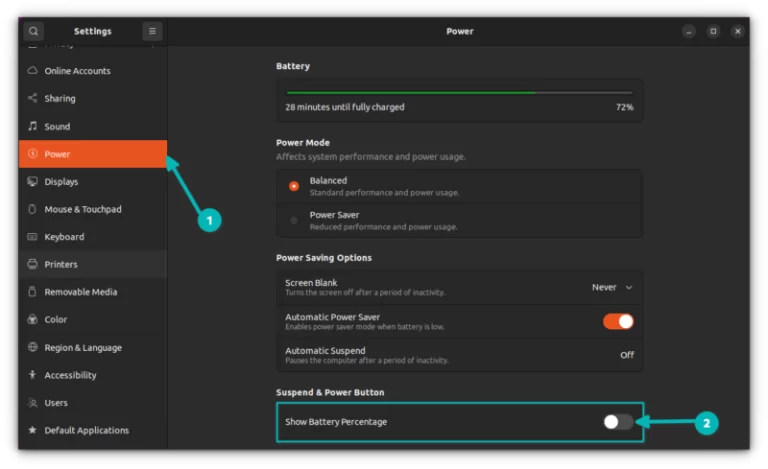This screenshot has width=768, height=469.
Task: Click the Printers icon in sidebar
Action: point(32,264)
